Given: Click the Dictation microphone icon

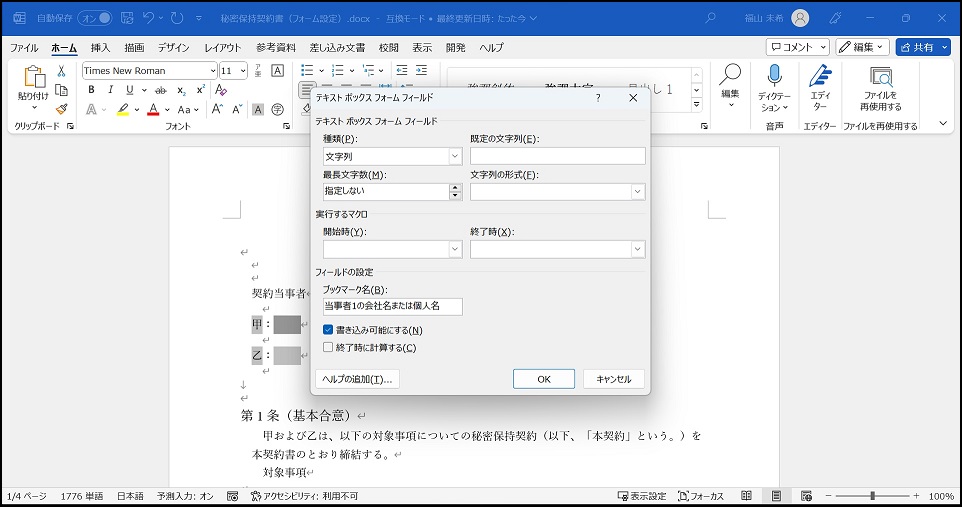Looking at the screenshot, I should (x=774, y=75).
